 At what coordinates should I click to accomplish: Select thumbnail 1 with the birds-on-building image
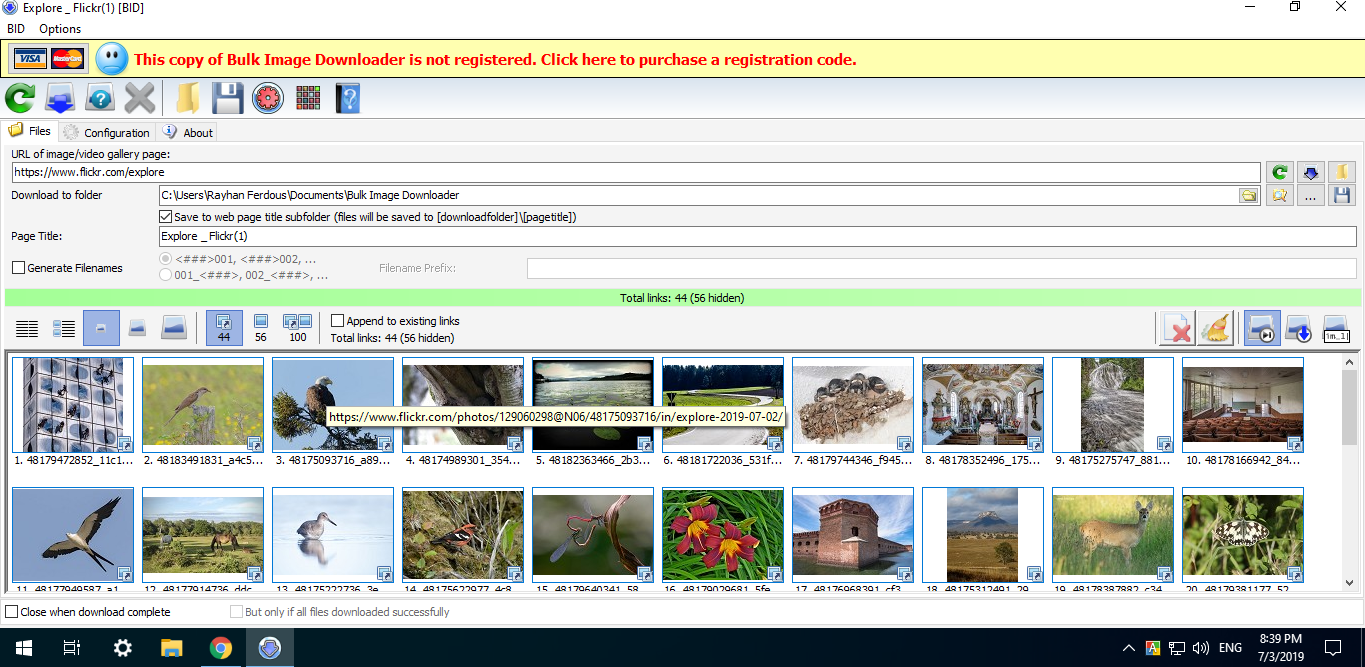click(73, 405)
